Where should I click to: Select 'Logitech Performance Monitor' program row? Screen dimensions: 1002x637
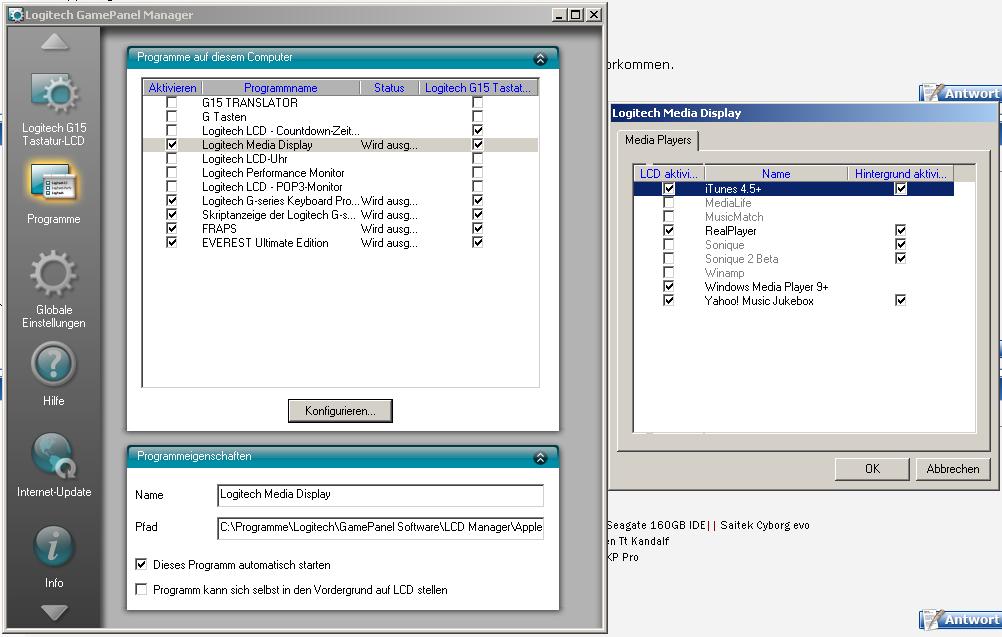tap(341, 173)
